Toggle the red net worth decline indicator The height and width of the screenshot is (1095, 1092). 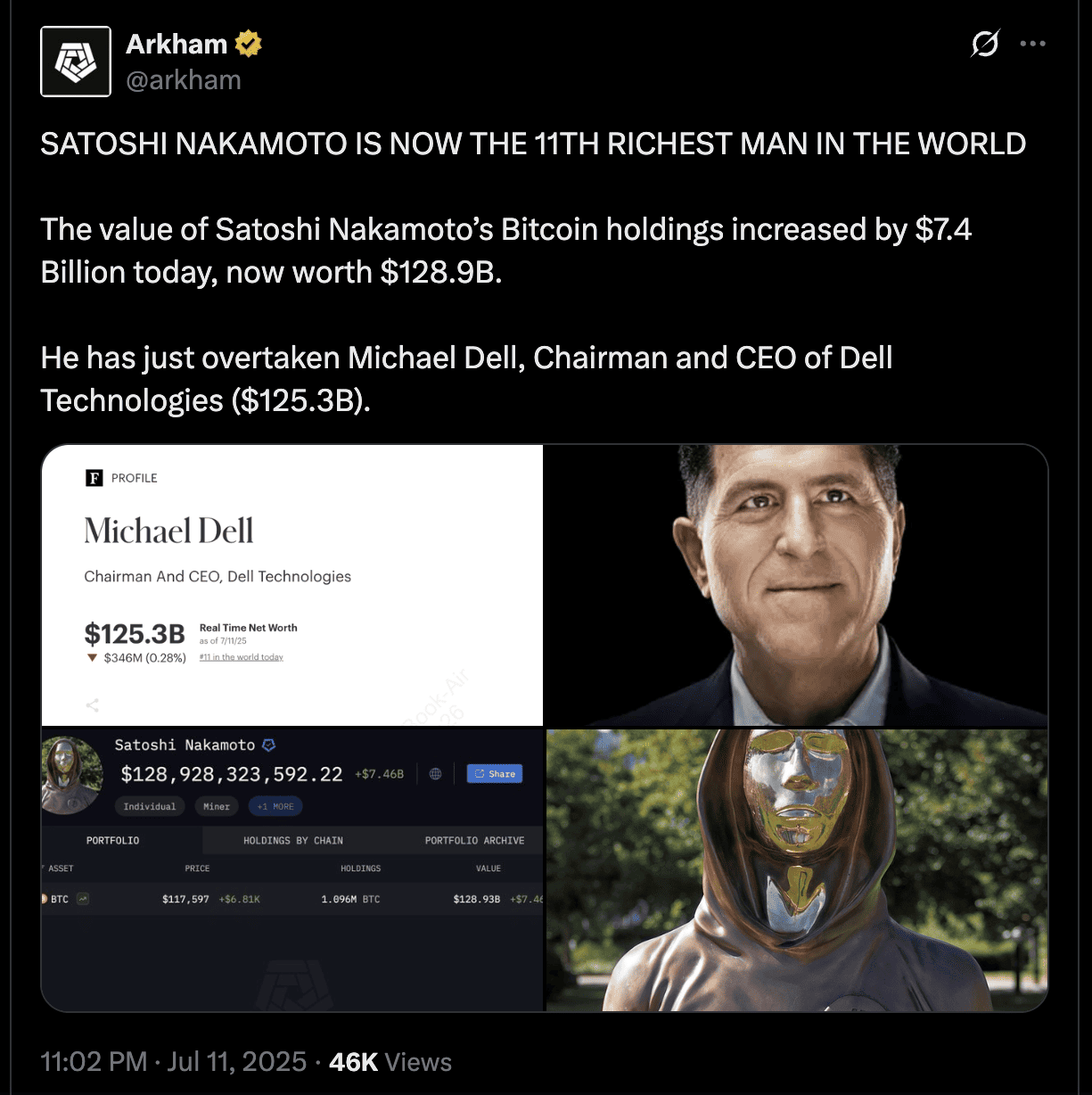pyautogui.click(x=93, y=656)
